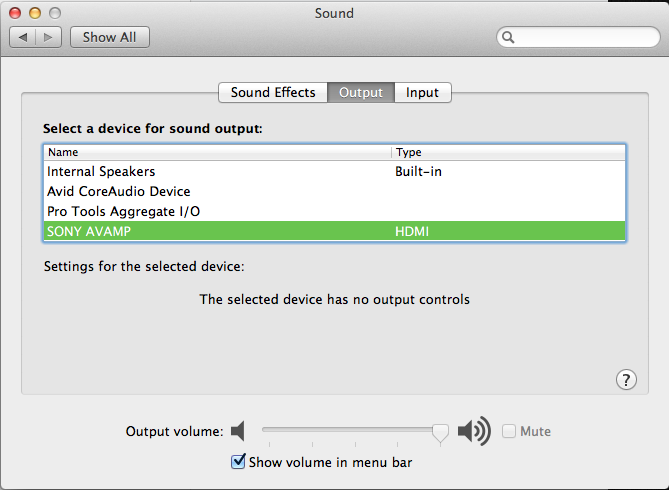Open the Input tab

point(422,92)
